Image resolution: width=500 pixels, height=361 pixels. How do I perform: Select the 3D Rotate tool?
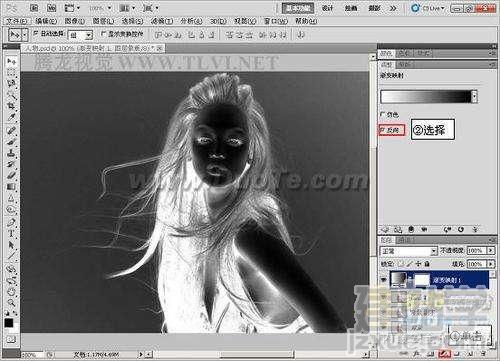(x=11, y=269)
